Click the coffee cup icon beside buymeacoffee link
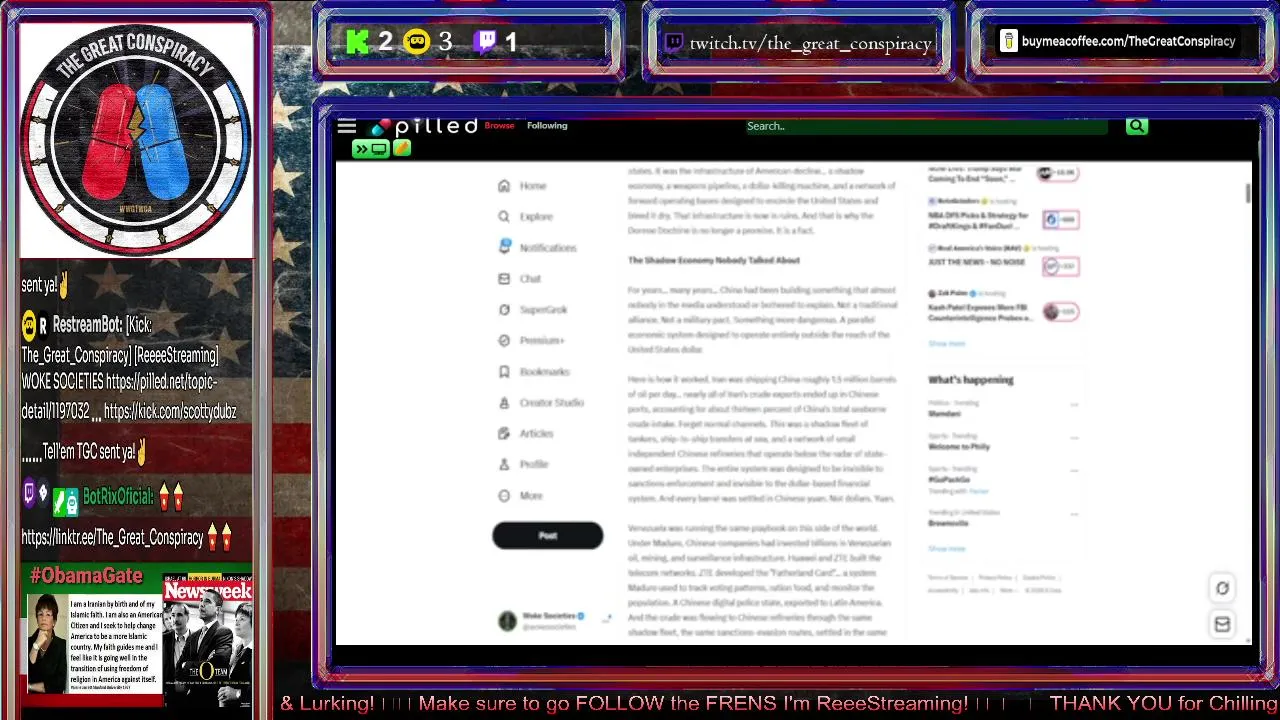The height and width of the screenshot is (720, 1280). 1008,41
